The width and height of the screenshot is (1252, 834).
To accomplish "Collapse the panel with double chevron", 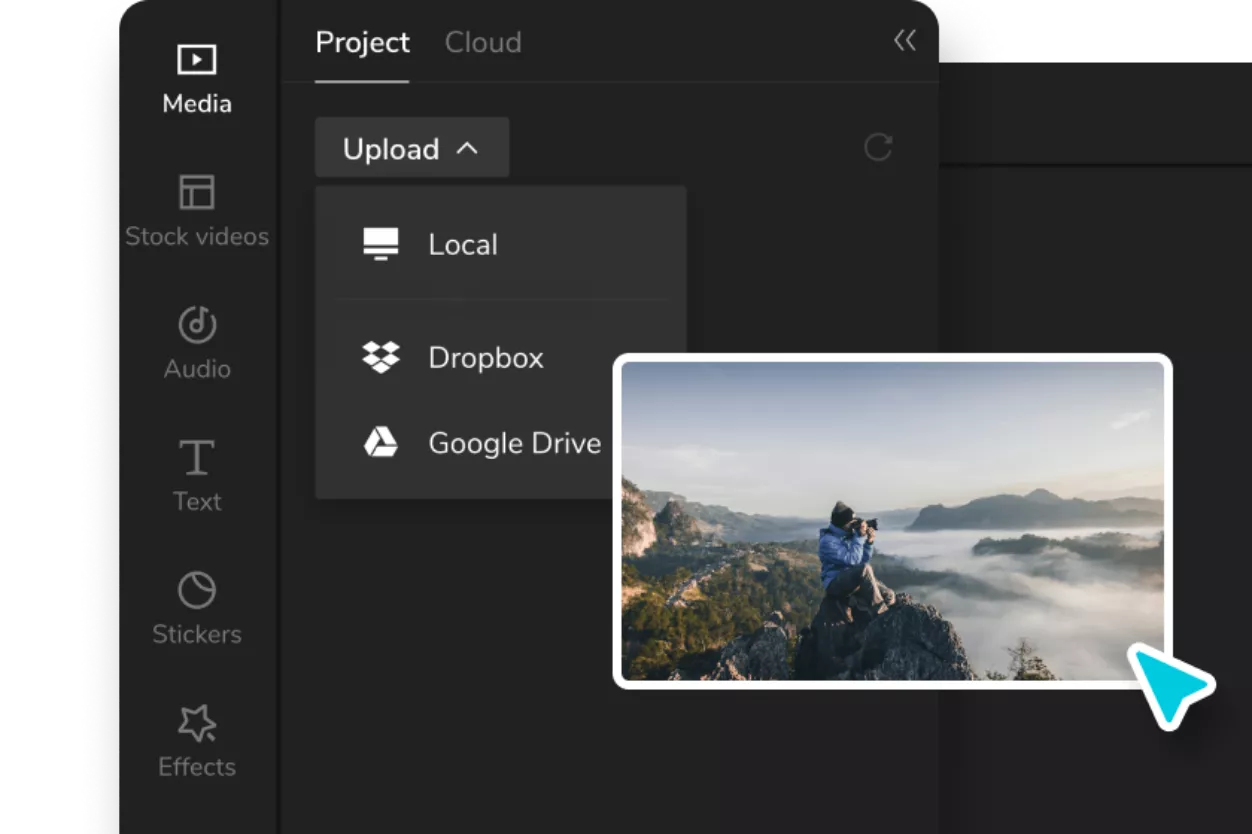I will pyautogui.click(x=904, y=40).
